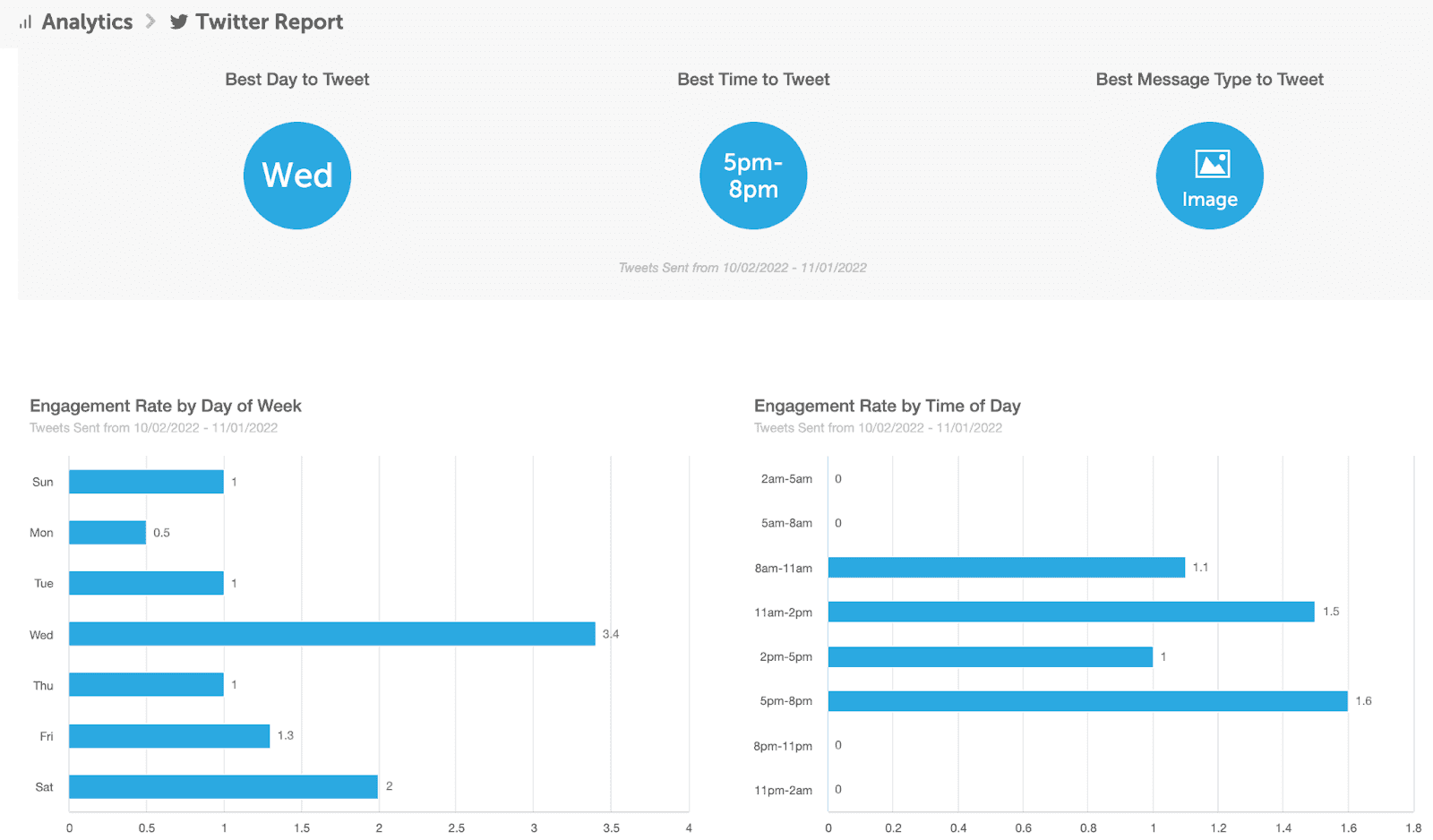
Task: Click the Image icon inside the blue circle
Action: point(1209,164)
